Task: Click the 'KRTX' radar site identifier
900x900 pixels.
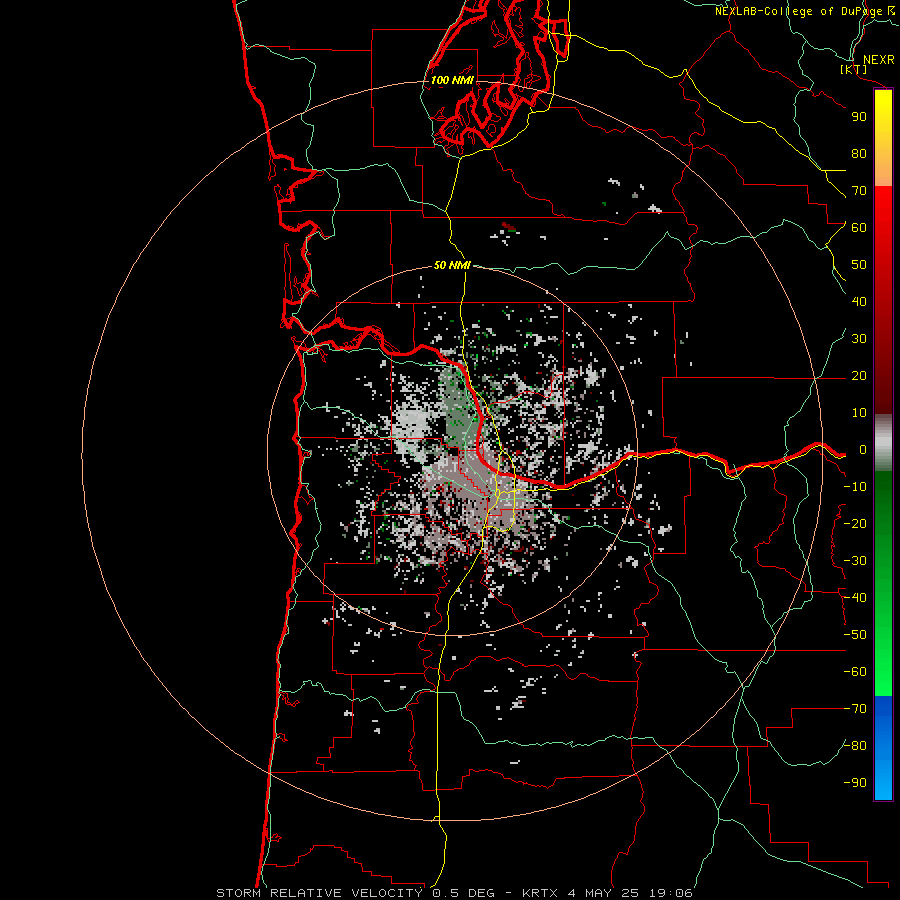Action: [540, 893]
